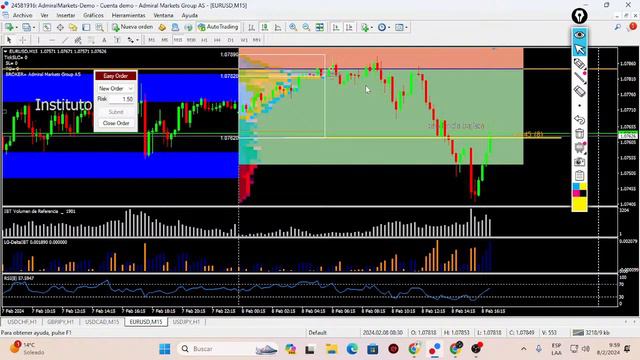Clear annotations with the trash icon
The image size is (640, 360).
(x=579, y=133)
